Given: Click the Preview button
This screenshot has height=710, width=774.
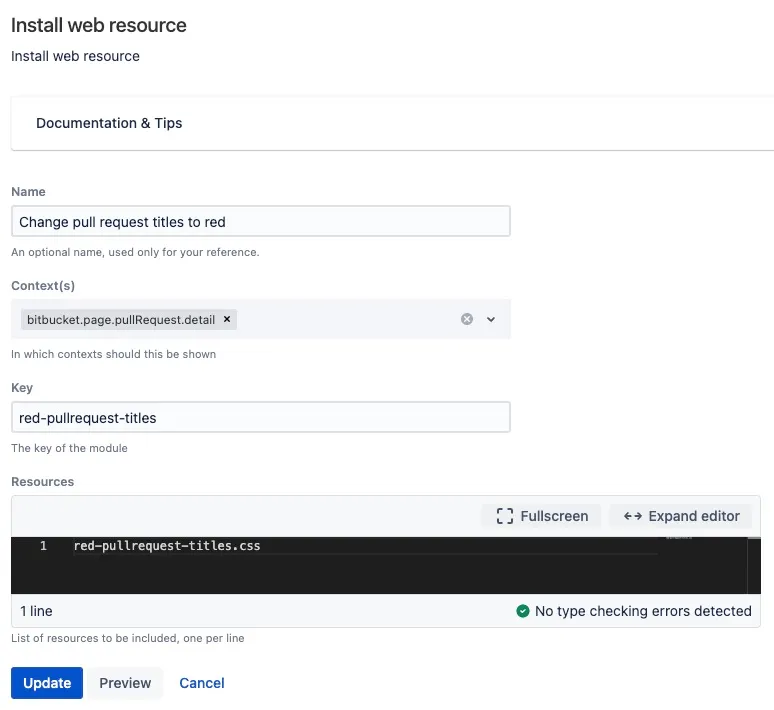Looking at the screenshot, I should click(x=125, y=683).
